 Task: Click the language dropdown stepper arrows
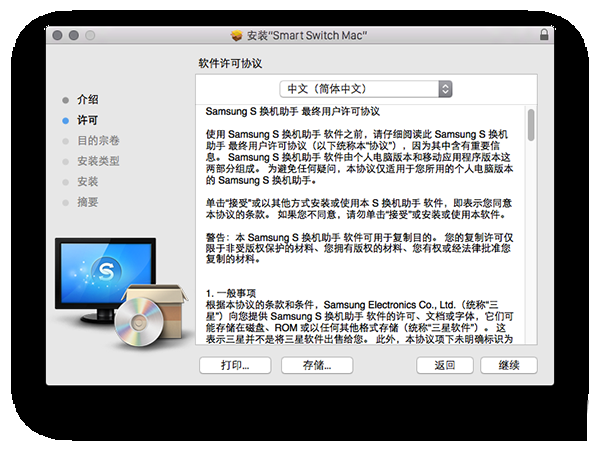445,89
